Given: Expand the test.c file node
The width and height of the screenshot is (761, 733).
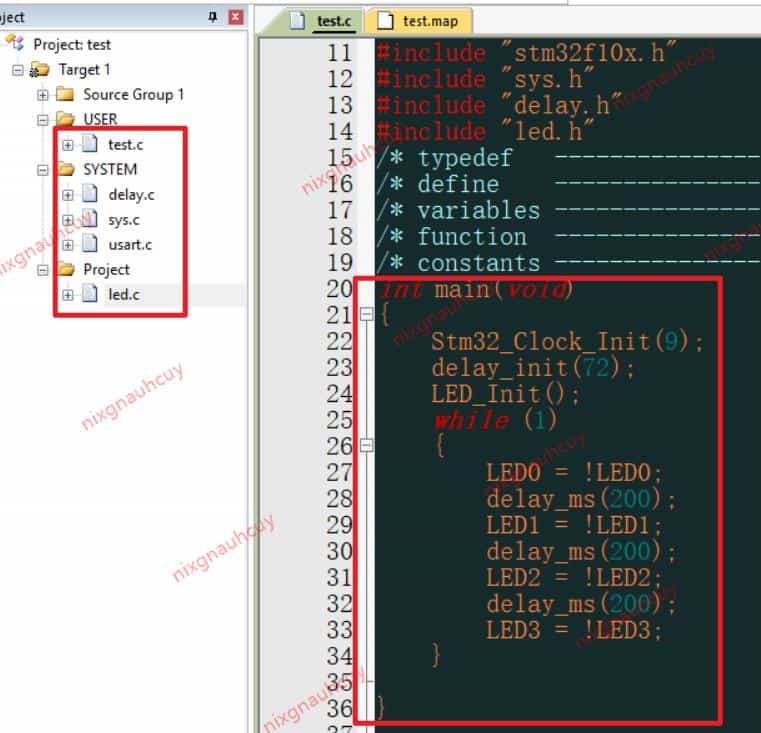Looking at the screenshot, I should click(x=68, y=145).
